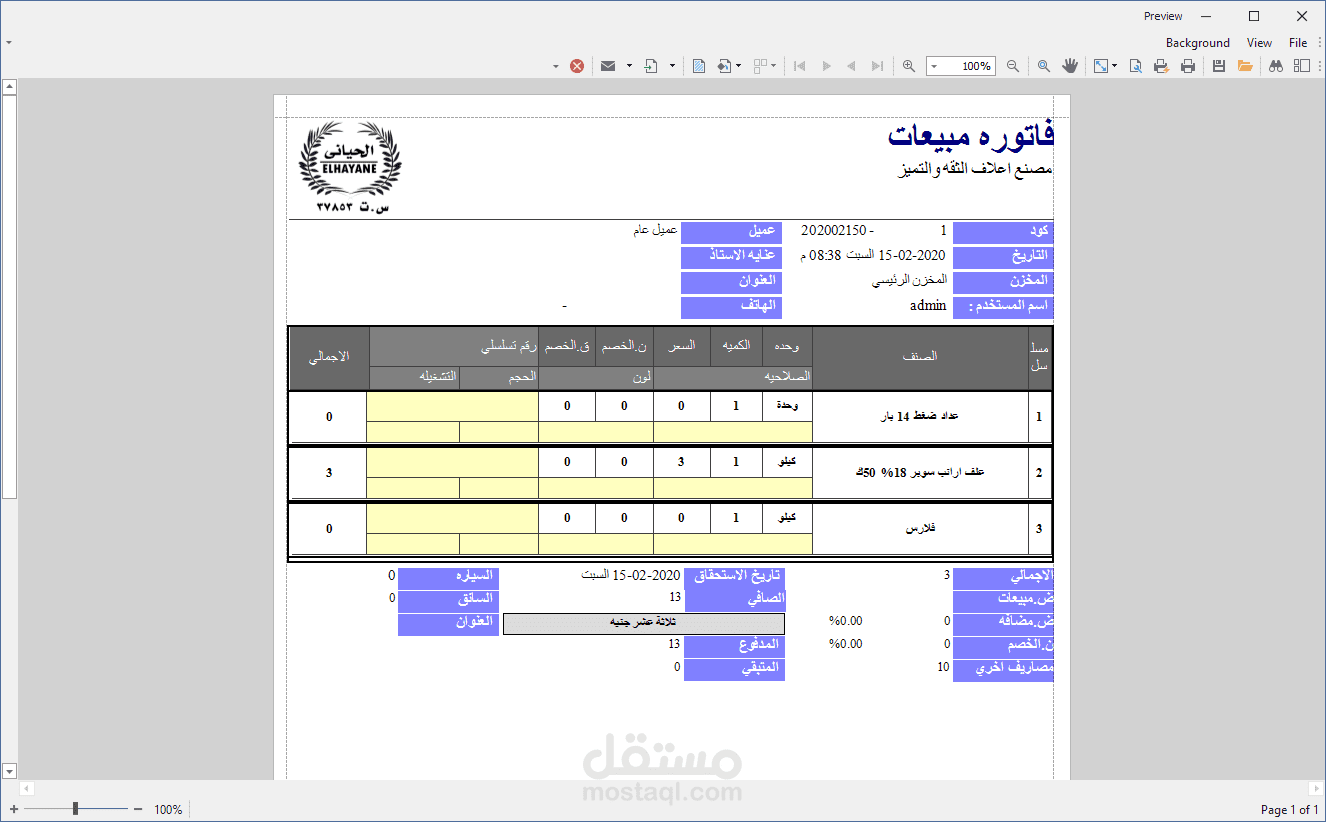This screenshot has height=822, width=1326.
Task: Click the 'المخزن الرئيسي' warehouse value
Action: (909, 280)
